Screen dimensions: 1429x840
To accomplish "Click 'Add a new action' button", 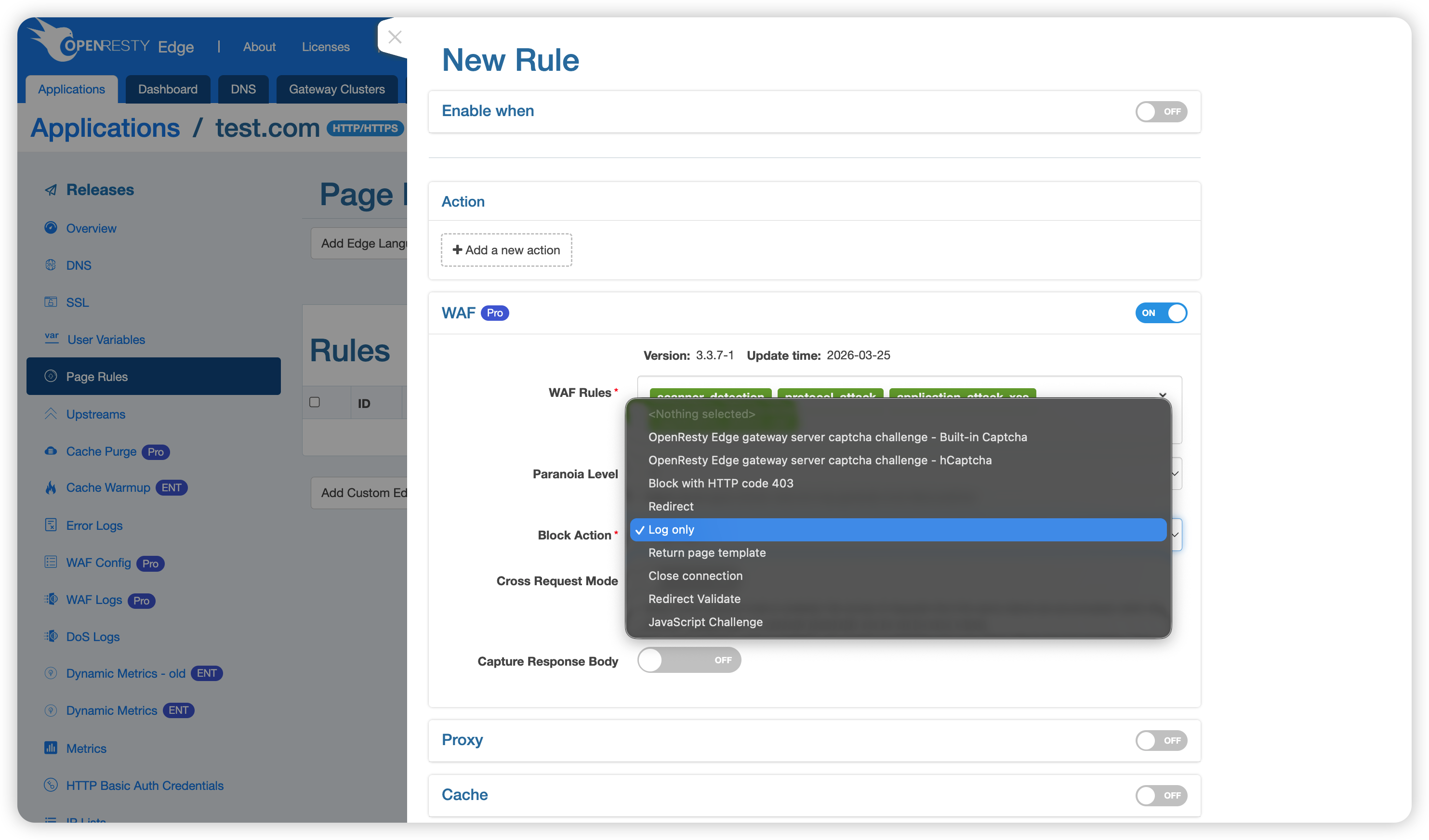I will (x=506, y=250).
